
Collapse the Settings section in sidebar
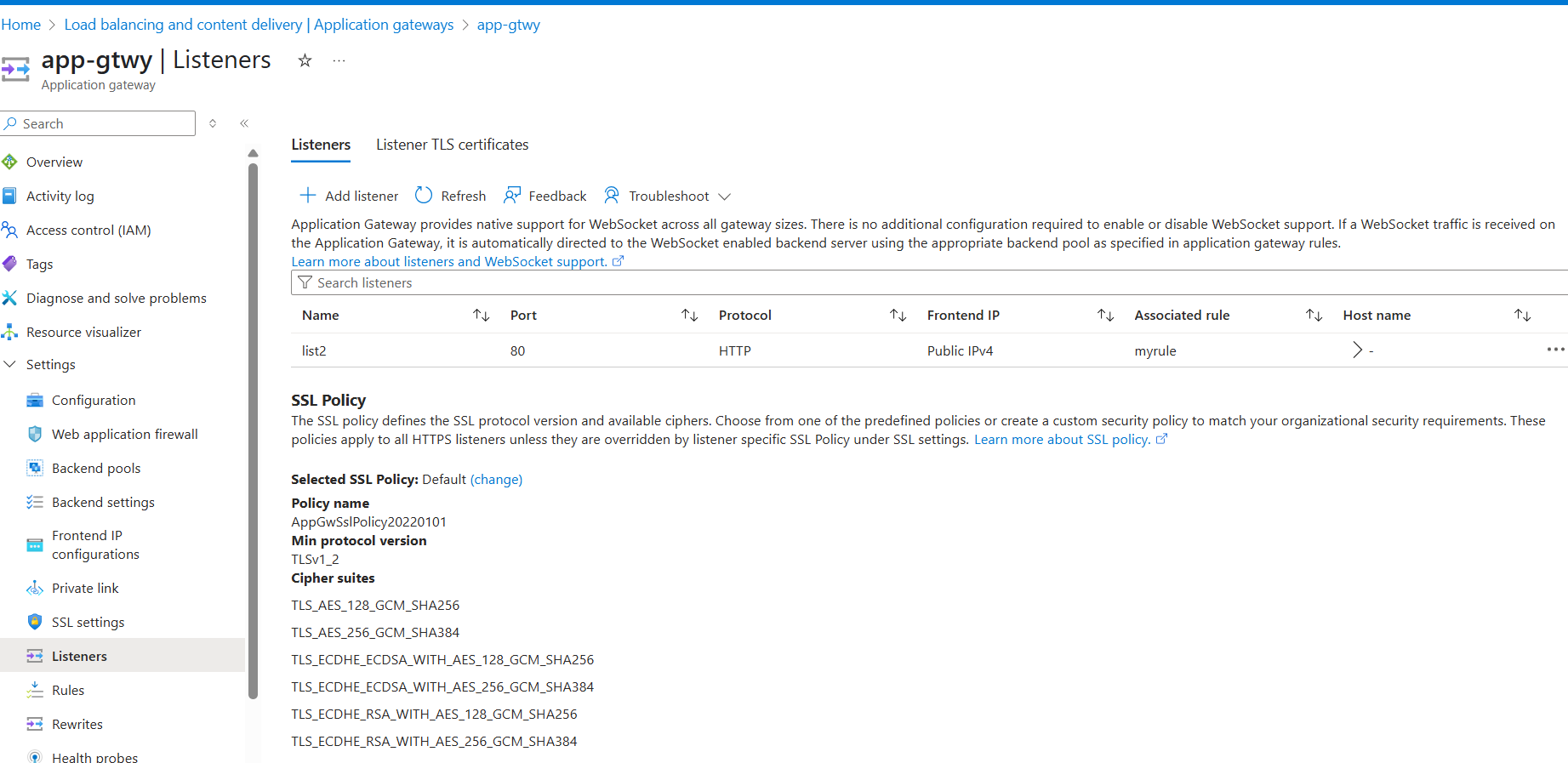coord(10,364)
